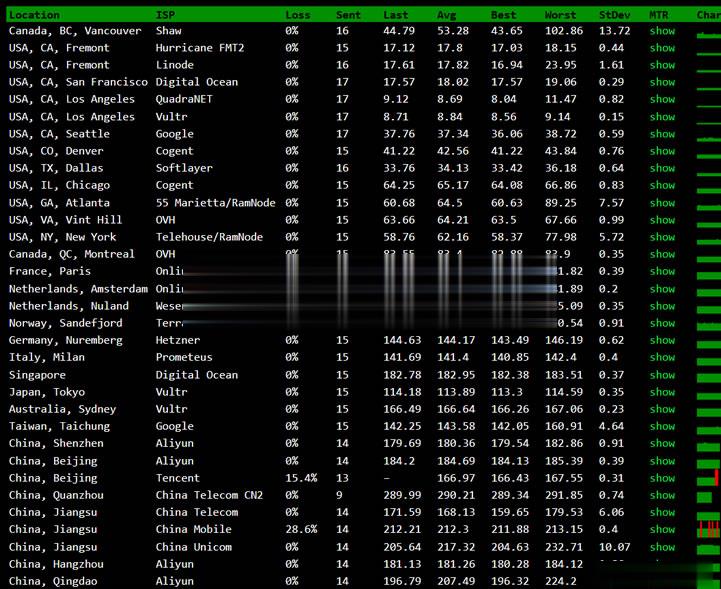This screenshot has height=589, width=721.
Task: Click last value 182.78 in Singapore row
Action: click(402, 375)
